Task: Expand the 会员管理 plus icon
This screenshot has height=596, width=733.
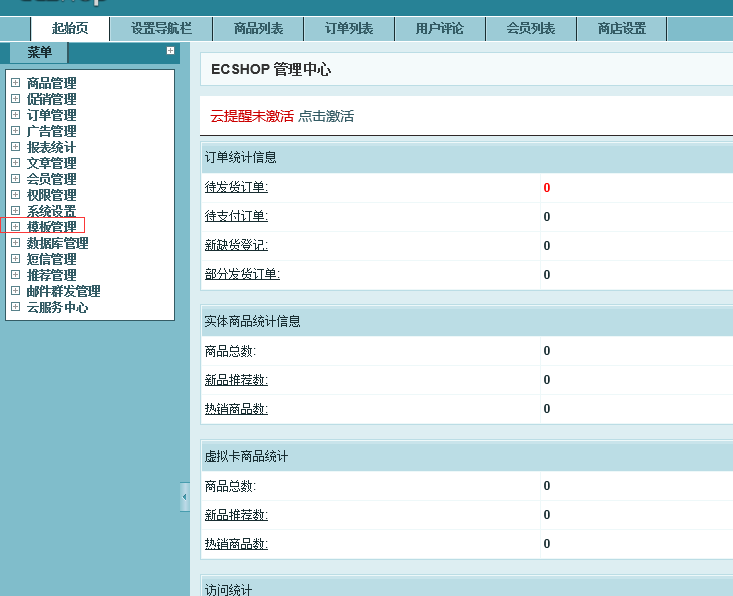Action: pyautogui.click(x=15, y=179)
